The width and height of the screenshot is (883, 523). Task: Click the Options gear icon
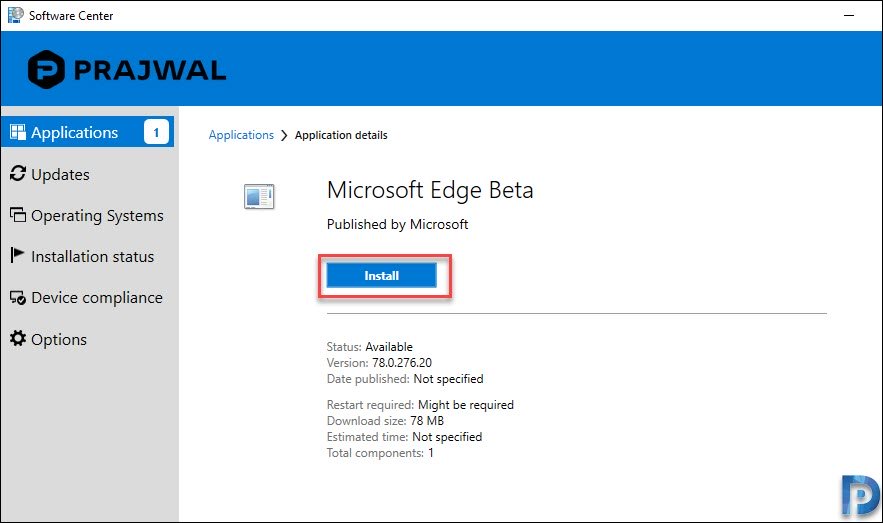point(18,338)
